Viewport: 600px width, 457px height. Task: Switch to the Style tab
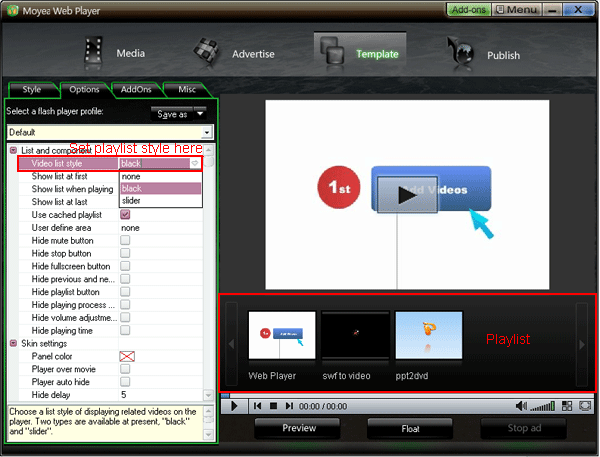(32, 90)
